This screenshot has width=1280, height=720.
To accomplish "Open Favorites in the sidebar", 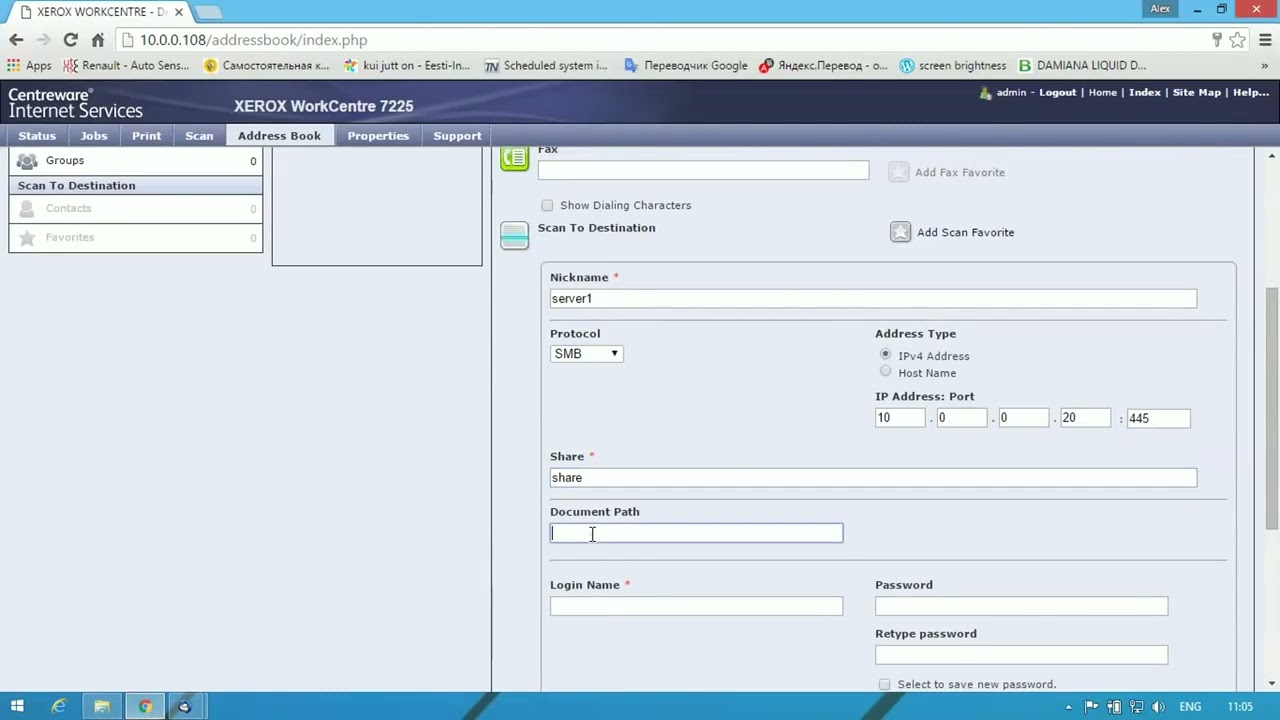I will point(135,237).
